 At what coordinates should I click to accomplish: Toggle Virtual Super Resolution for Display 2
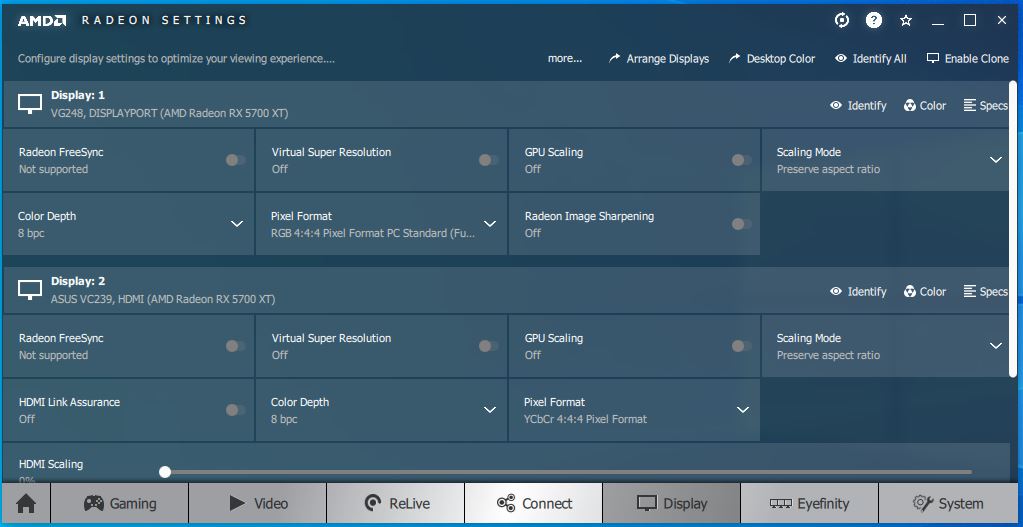[x=489, y=346]
